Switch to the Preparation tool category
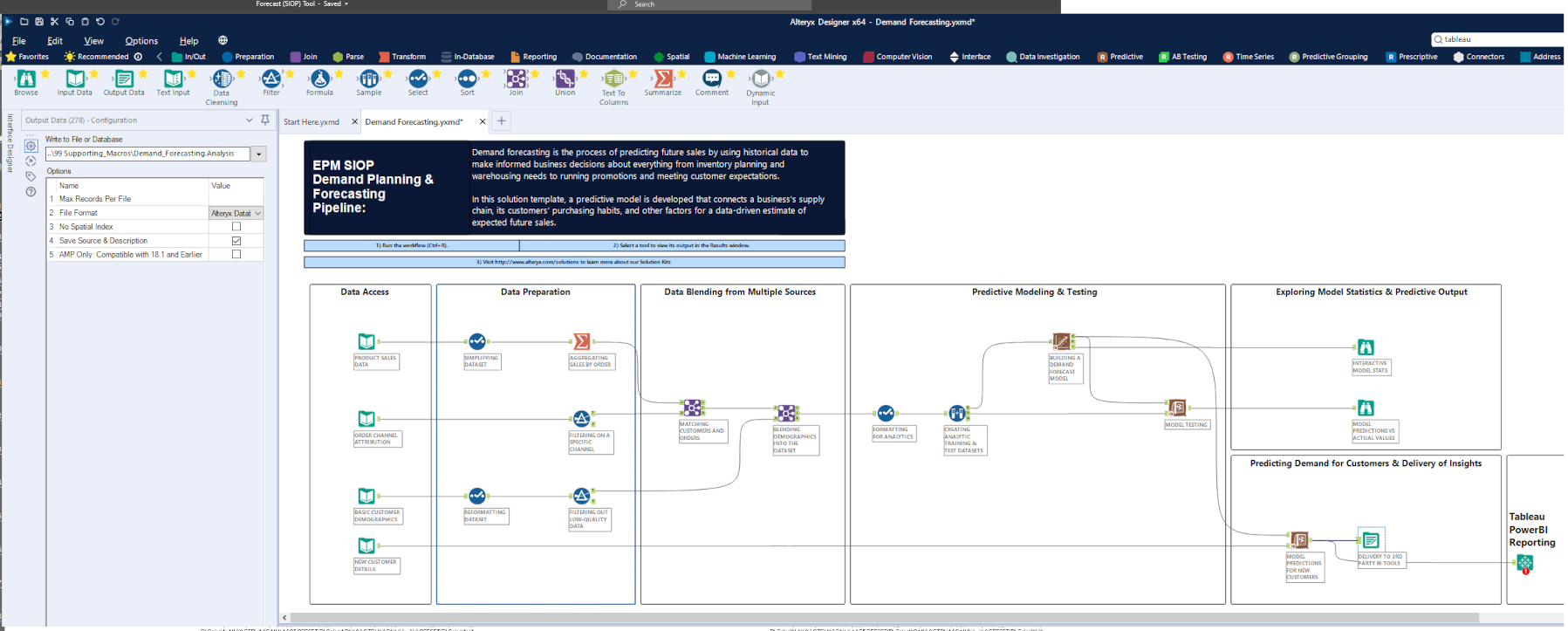Image resolution: width=1568 pixels, height=631 pixels. point(248,57)
